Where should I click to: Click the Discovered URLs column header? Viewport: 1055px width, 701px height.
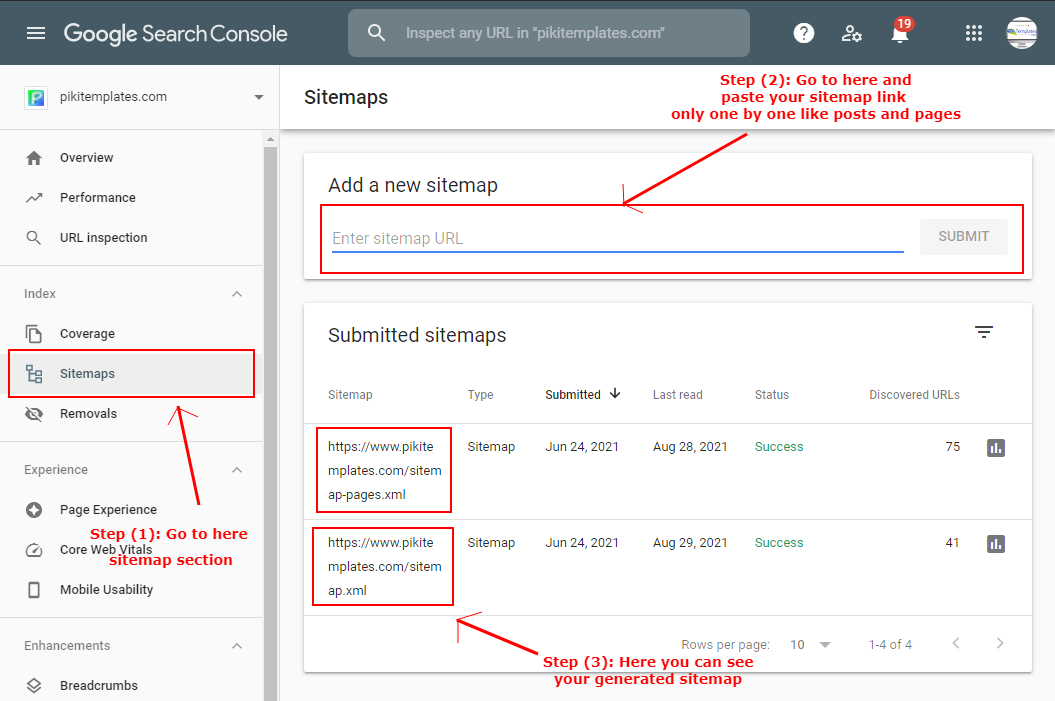coord(914,395)
